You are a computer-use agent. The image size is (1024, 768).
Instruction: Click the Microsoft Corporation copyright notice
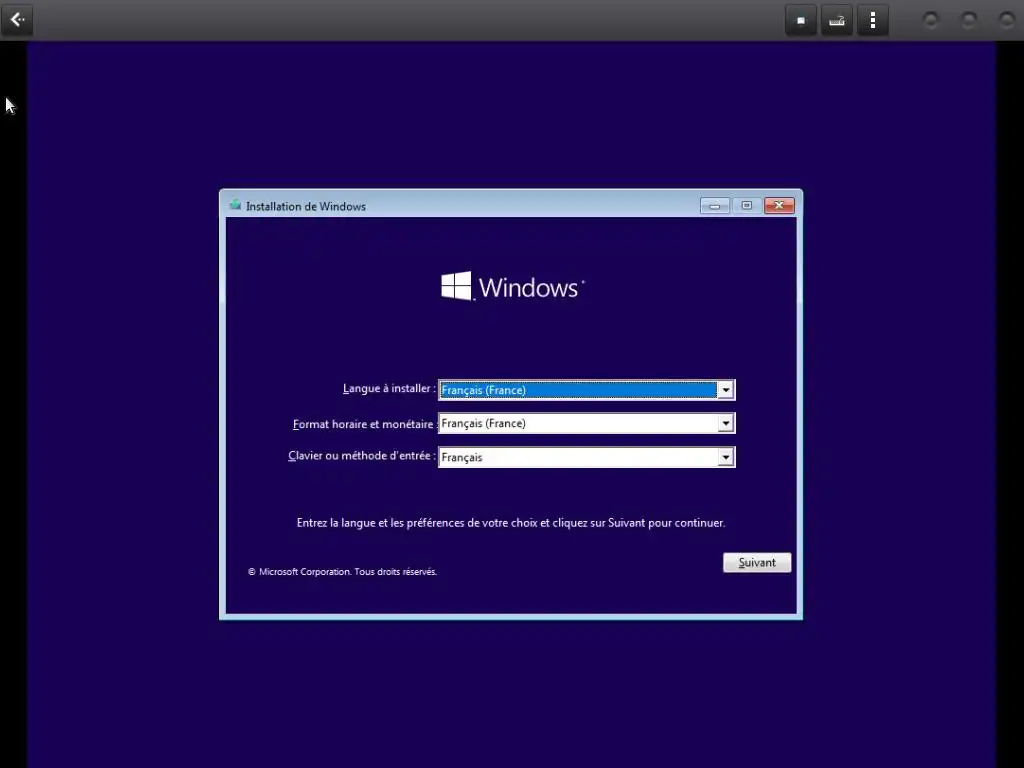(x=342, y=571)
